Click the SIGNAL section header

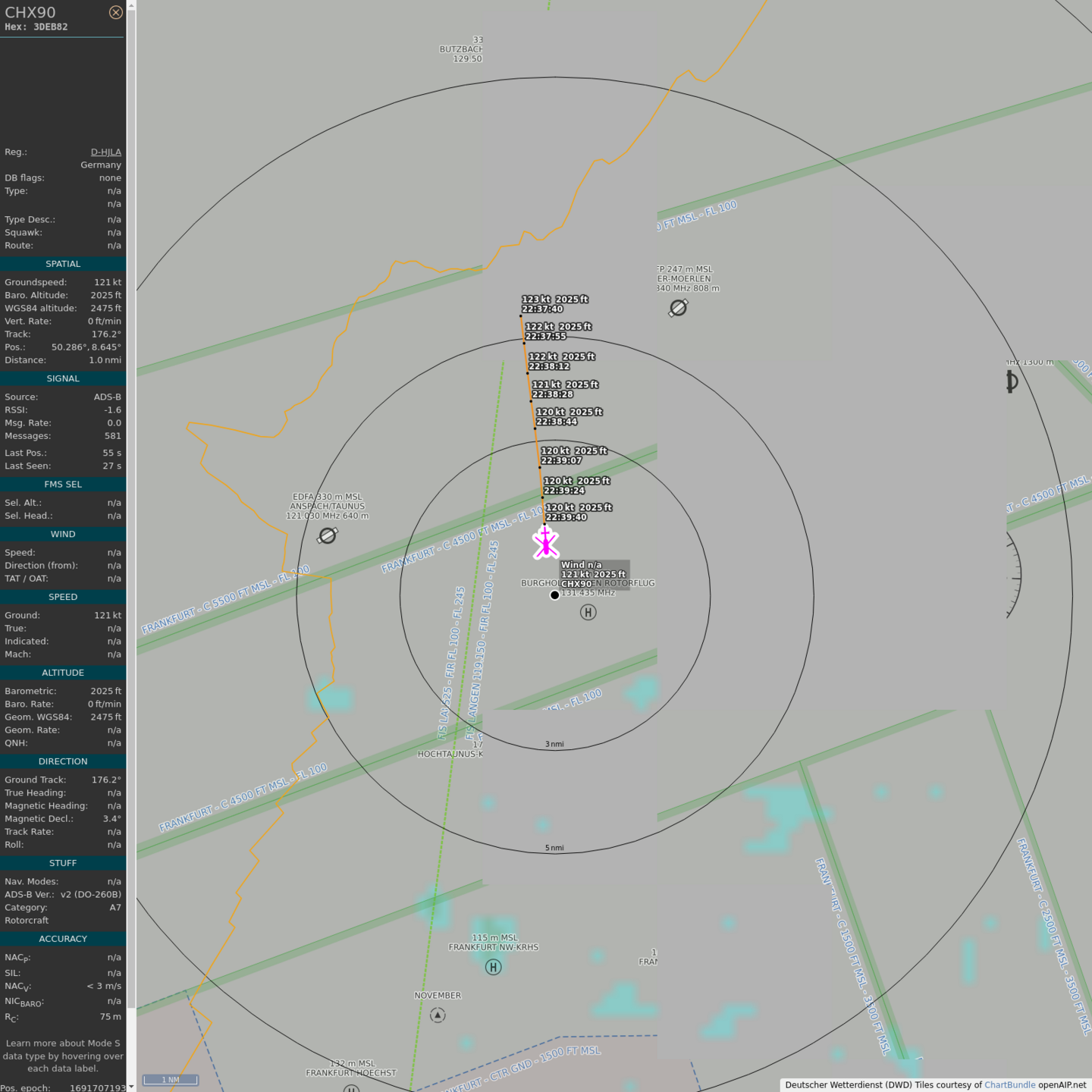coord(63,378)
